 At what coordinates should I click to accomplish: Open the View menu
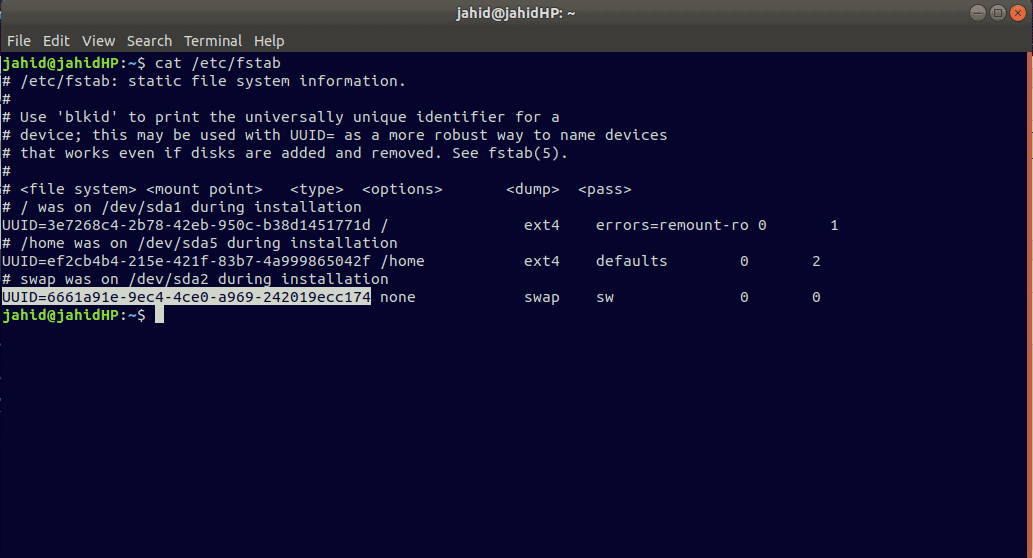coord(98,41)
